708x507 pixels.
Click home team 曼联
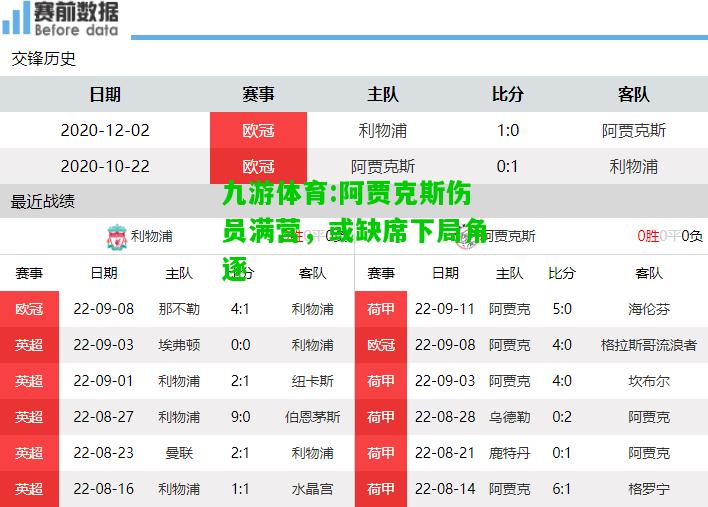pos(179,453)
